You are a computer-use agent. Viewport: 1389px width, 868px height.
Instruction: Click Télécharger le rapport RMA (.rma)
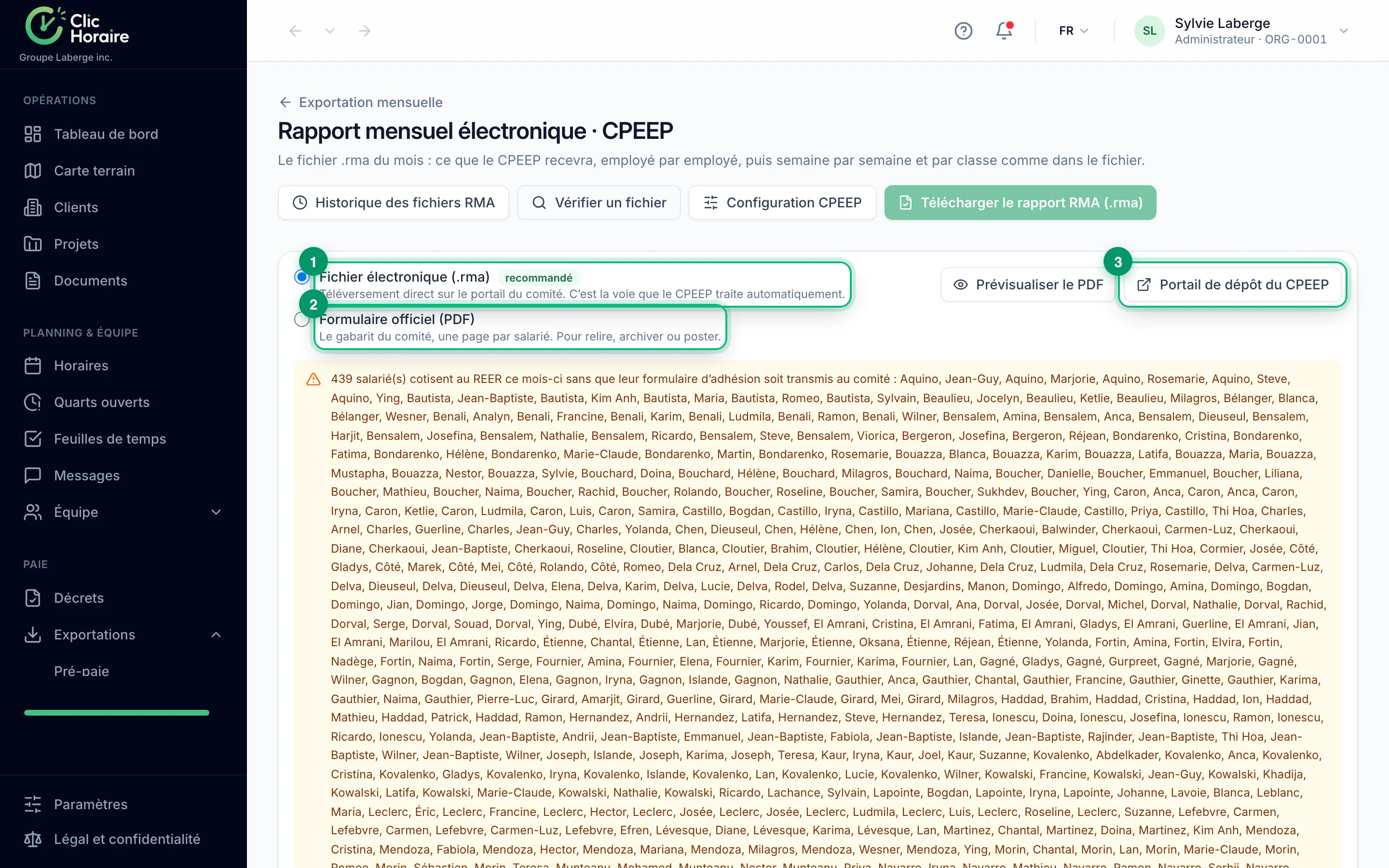(1020, 203)
